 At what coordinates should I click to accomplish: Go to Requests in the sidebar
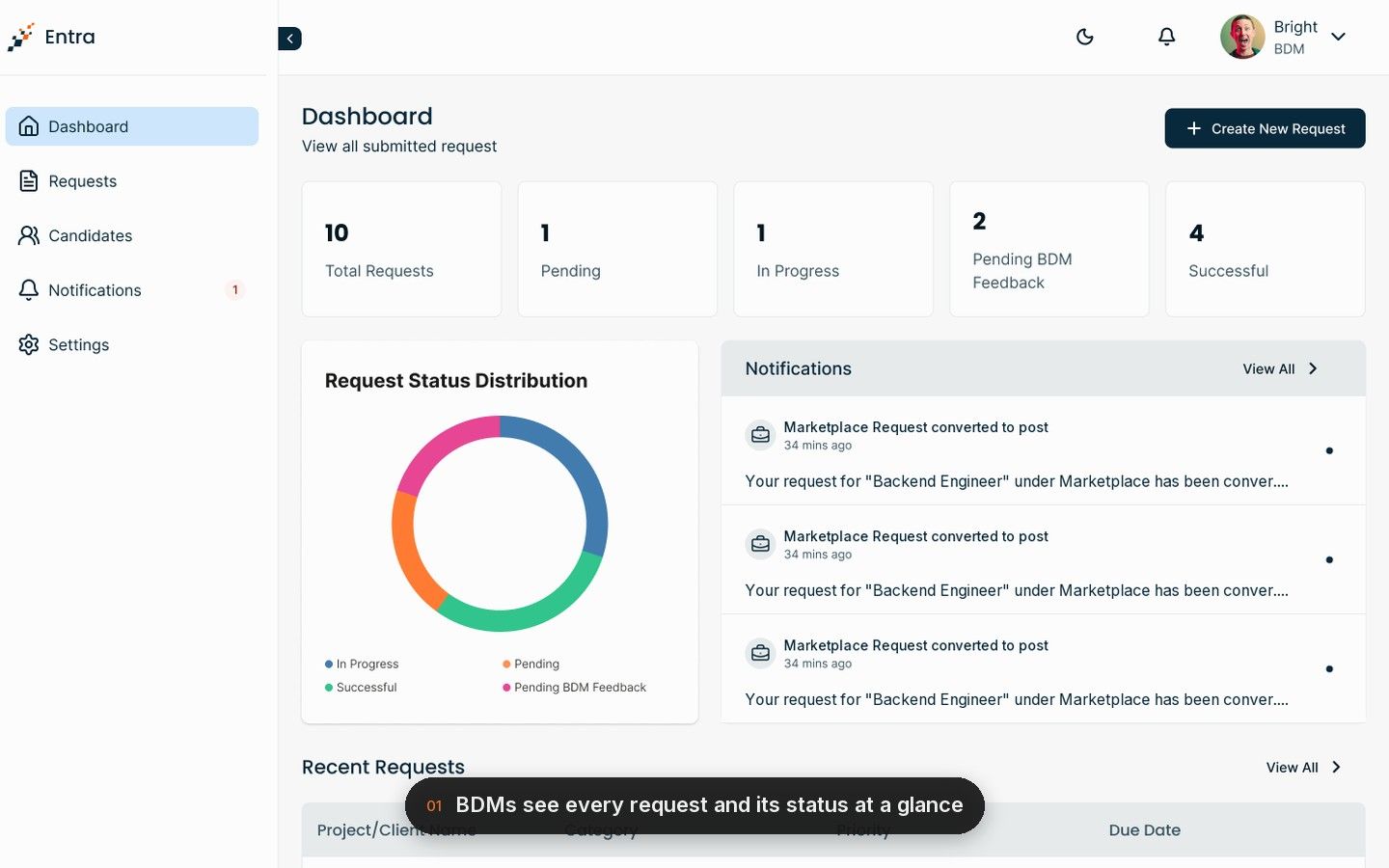(x=132, y=181)
